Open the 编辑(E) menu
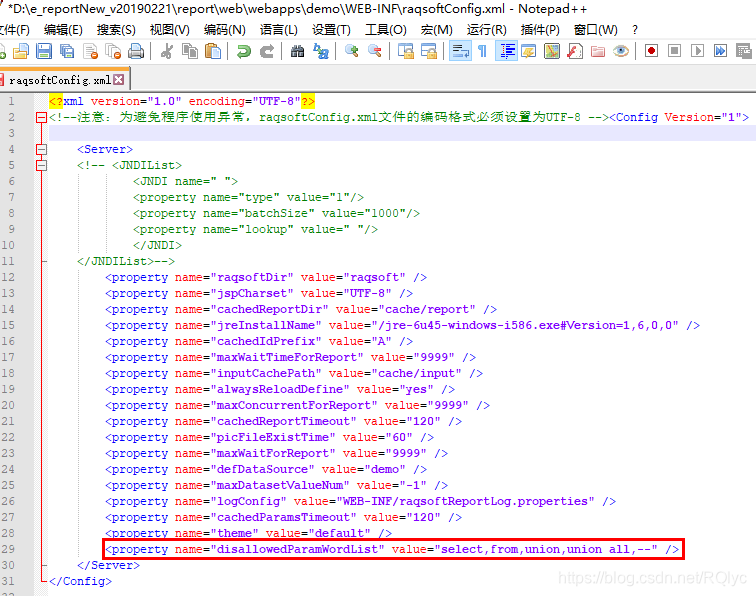Image resolution: width=756 pixels, height=596 pixels. 63,30
